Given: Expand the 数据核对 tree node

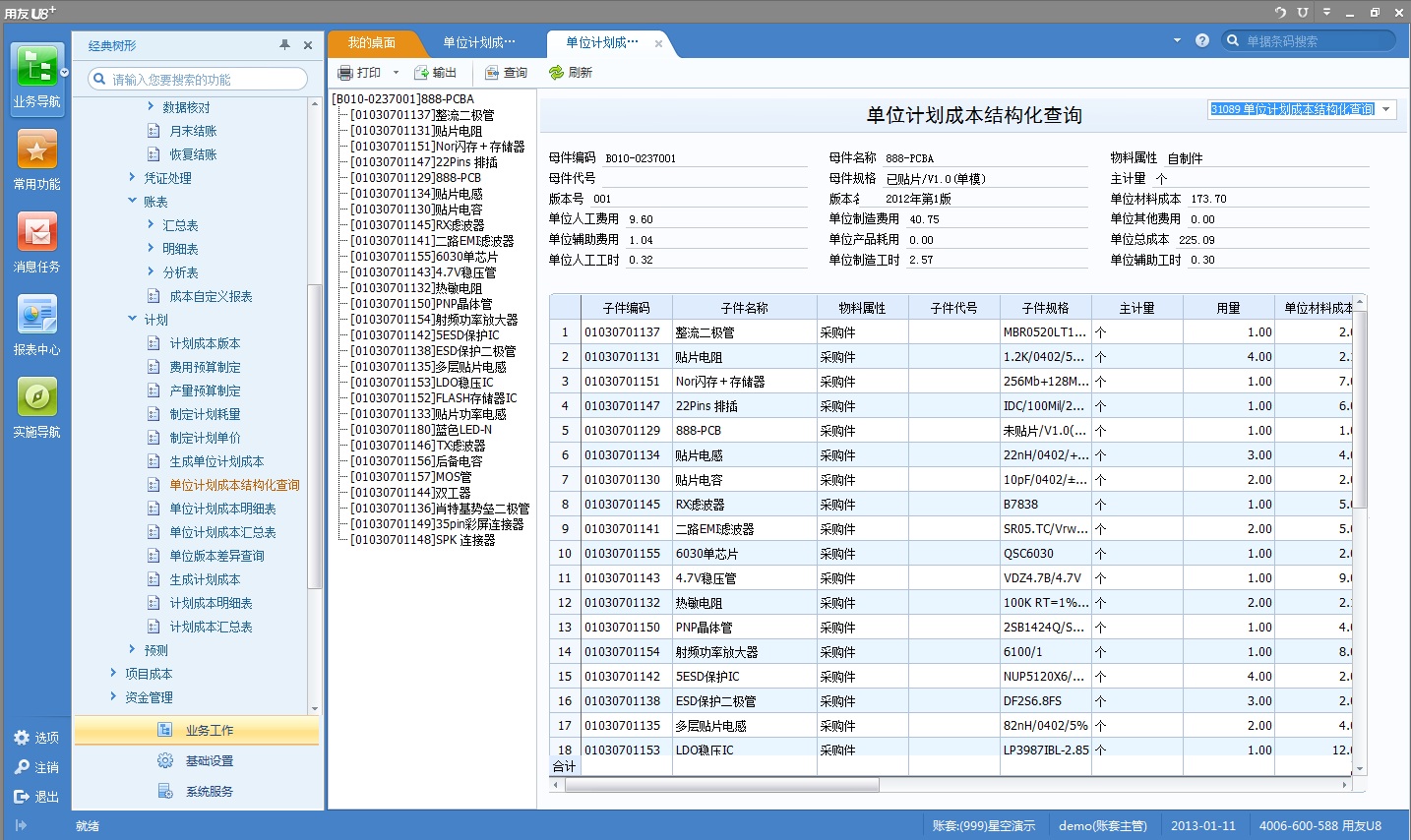Looking at the screenshot, I should (x=151, y=106).
